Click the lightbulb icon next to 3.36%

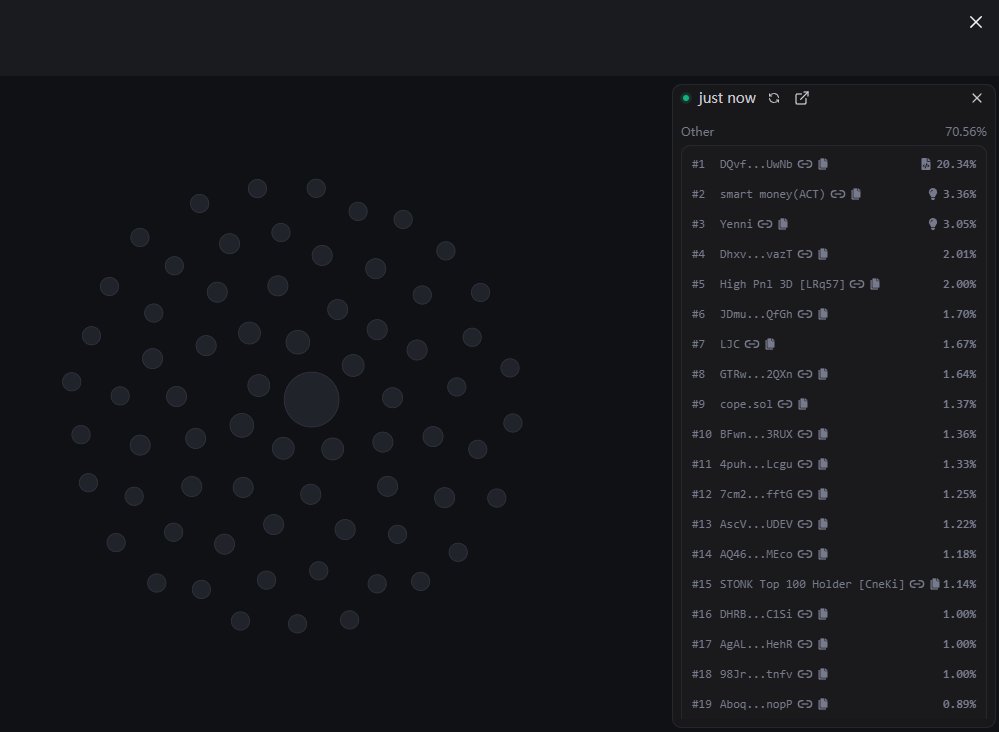coord(933,194)
